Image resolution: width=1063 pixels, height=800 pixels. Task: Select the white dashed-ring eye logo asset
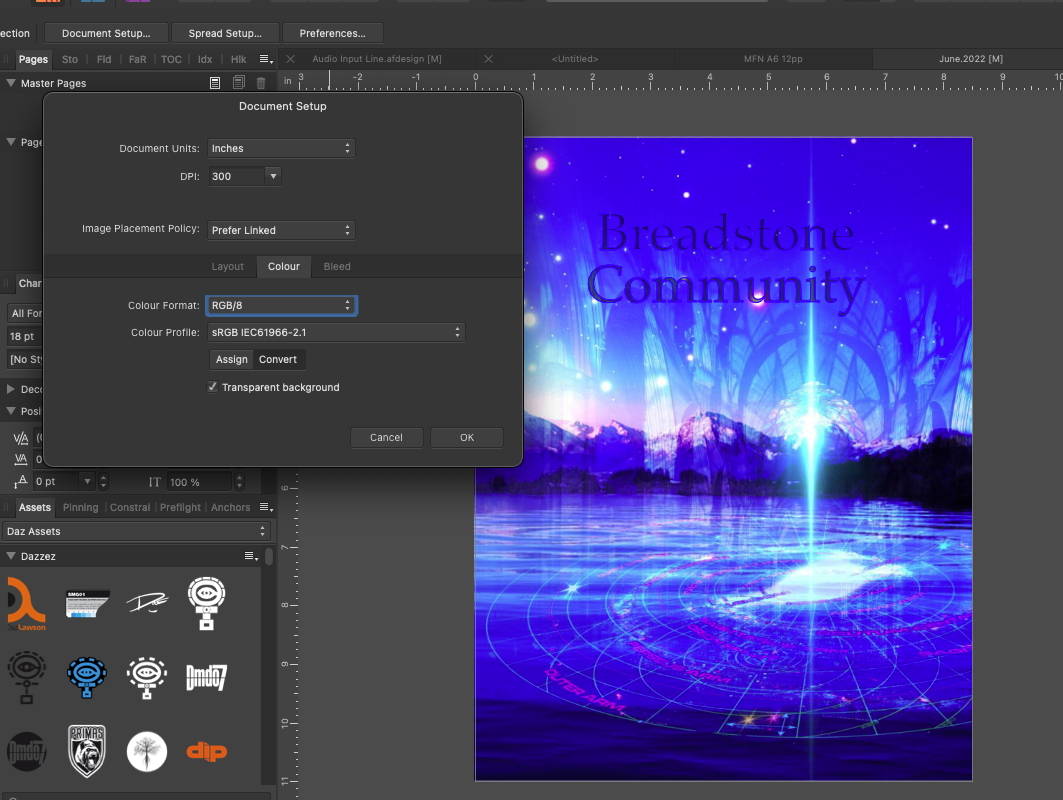tap(146, 677)
